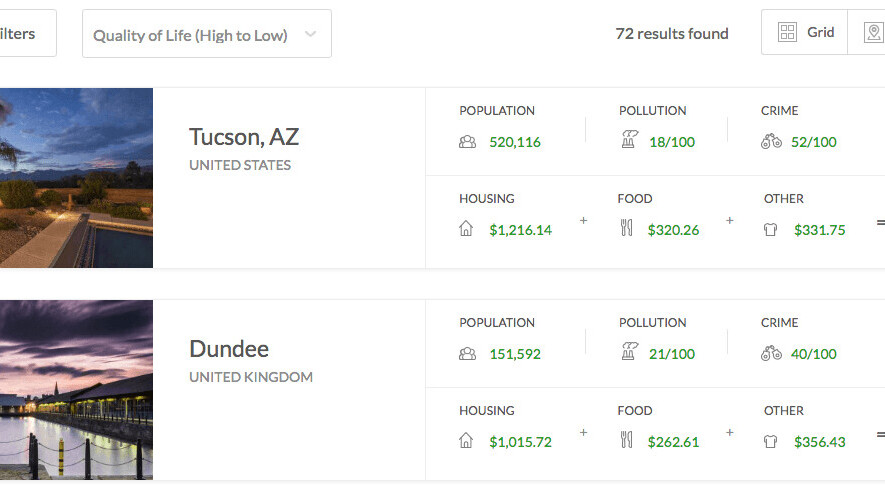Image resolution: width=885 pixels, height=498 pixels.
Task: Click Tucson housing house icon
Action: click(466, 229)
